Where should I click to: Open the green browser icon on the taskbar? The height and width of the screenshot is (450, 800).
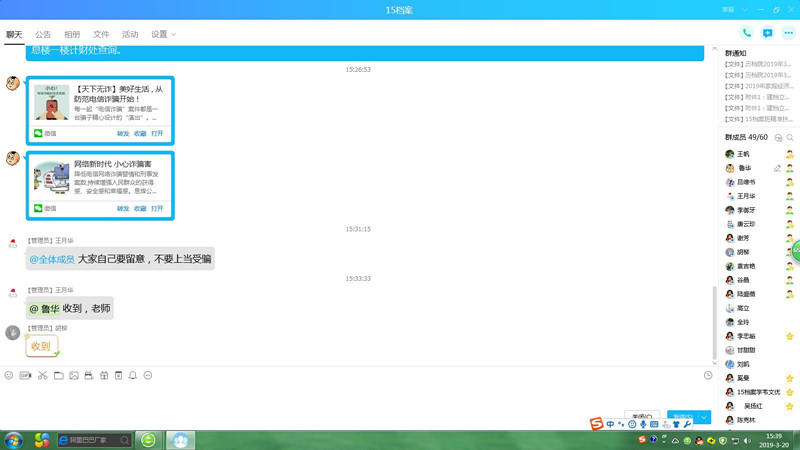click(x=148, y=440)
